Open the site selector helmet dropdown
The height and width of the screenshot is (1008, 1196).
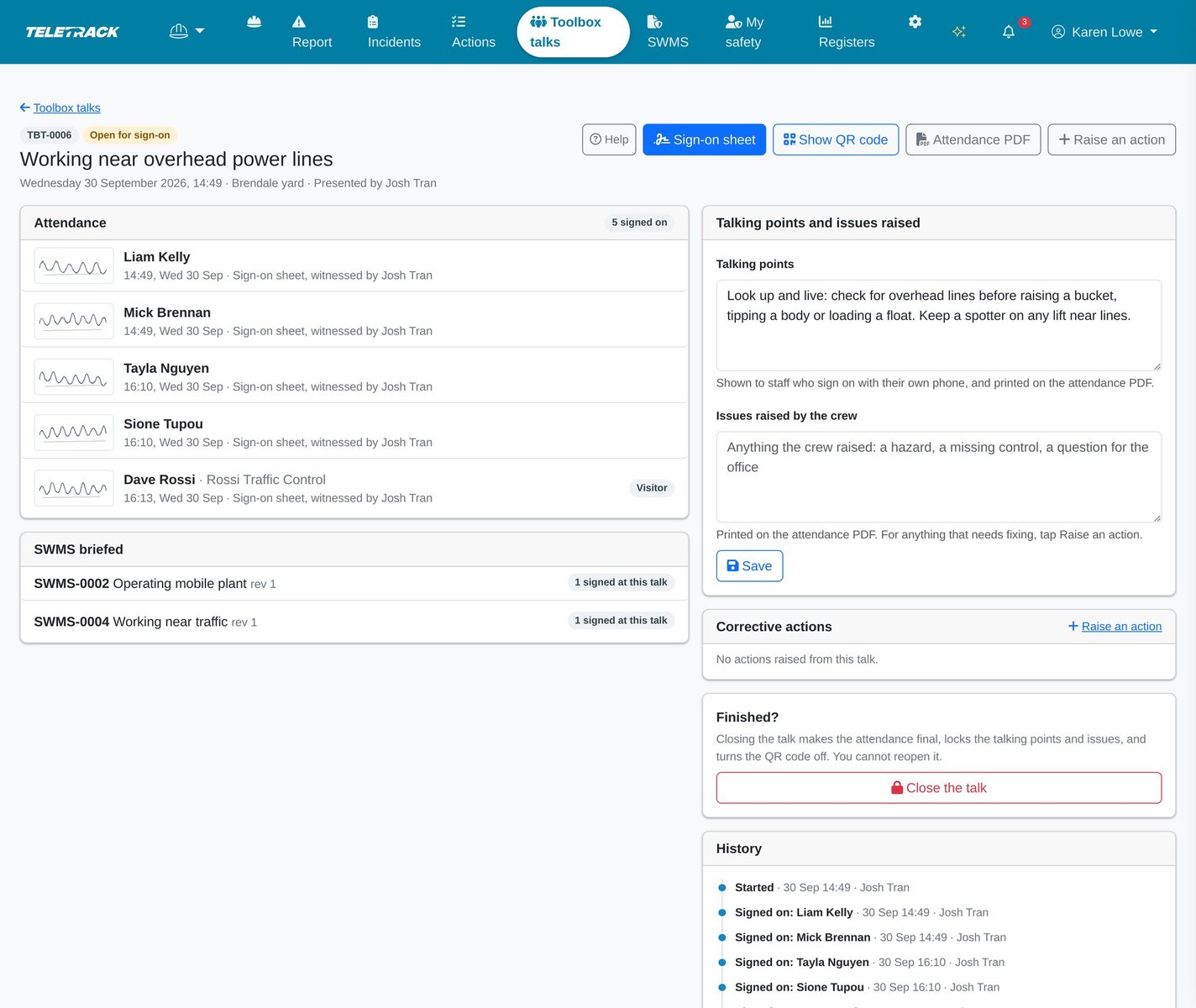(186, 31)
